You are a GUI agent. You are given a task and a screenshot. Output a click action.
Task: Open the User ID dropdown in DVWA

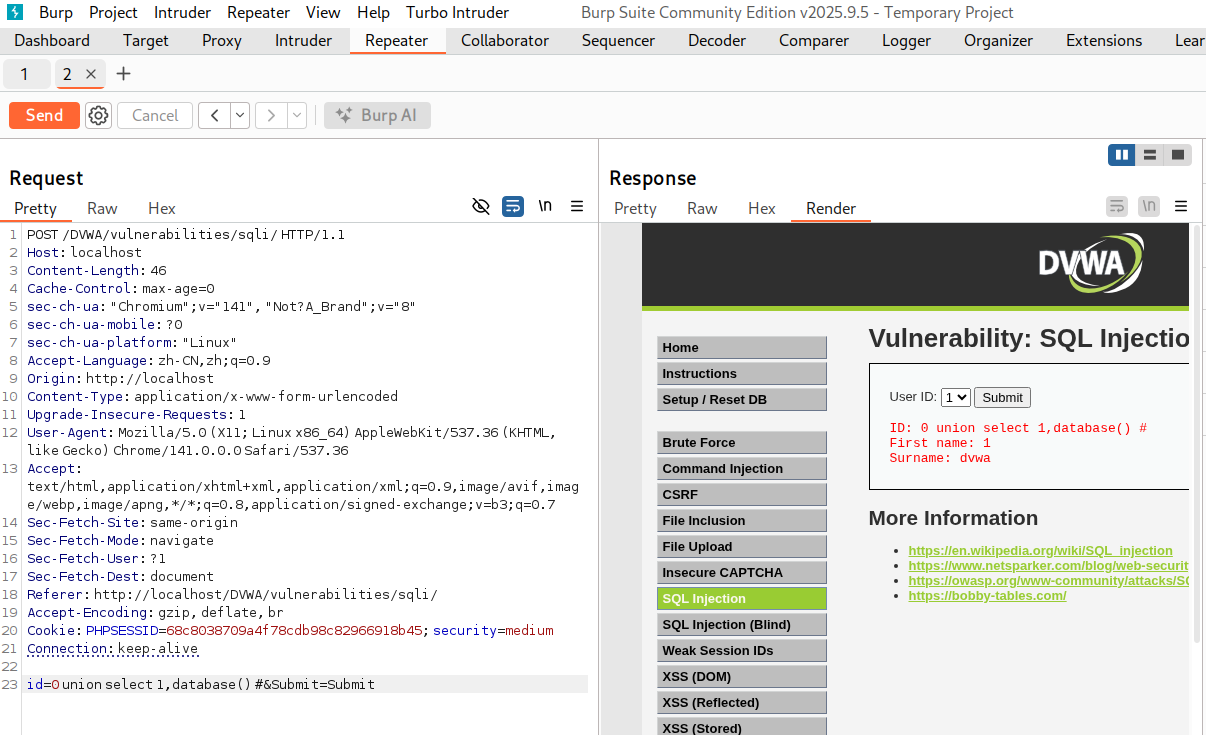[956, 397]
